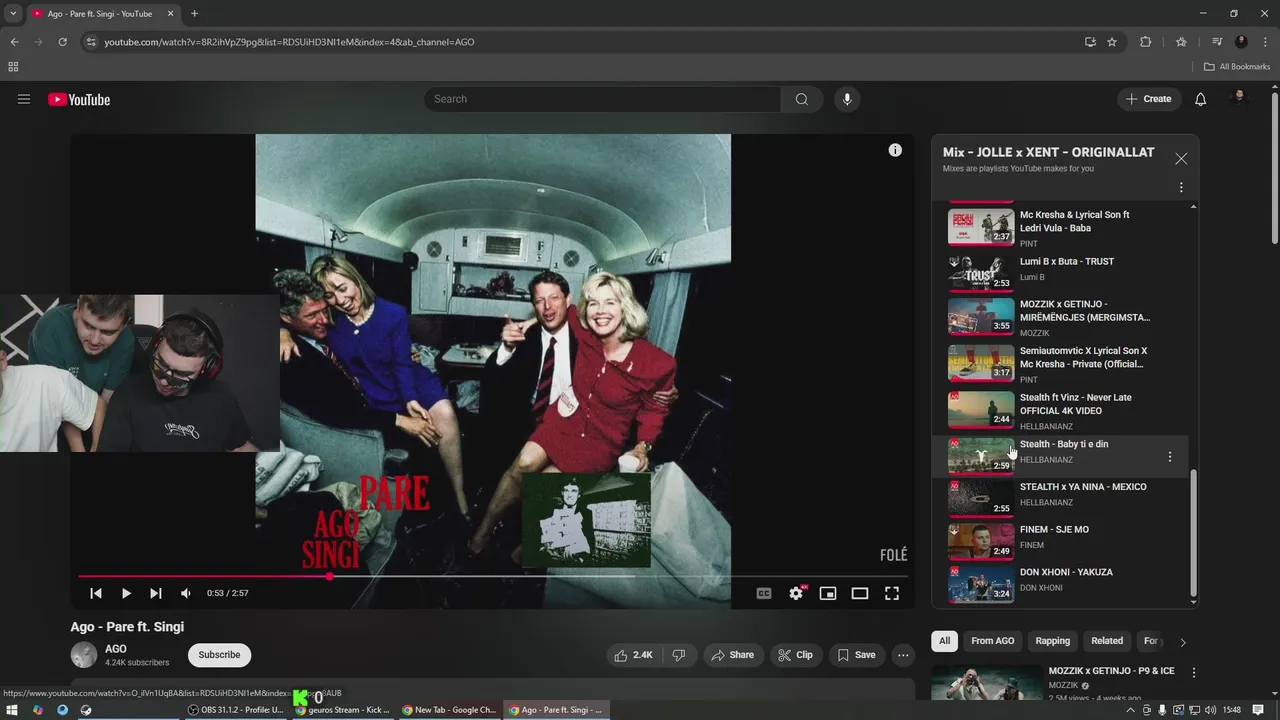The image size is (1280, 720).
Task: Open options for Stealth - Baby ti e din
Action: click(x=1170, y=457)
